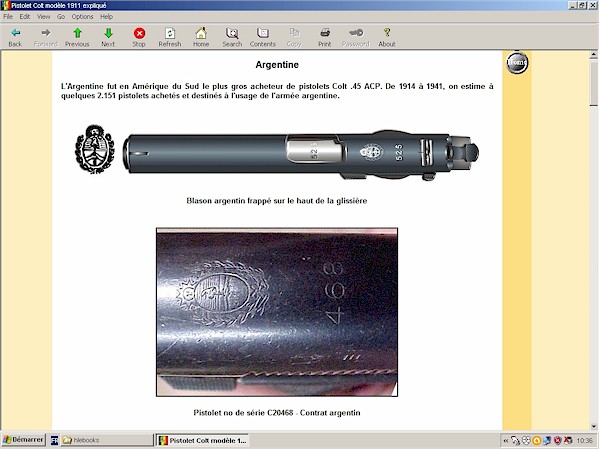This screenshot has width=600, height=450.
Task: Click the vertical scrollbar thumb
Action: click(x=593, y=82)
